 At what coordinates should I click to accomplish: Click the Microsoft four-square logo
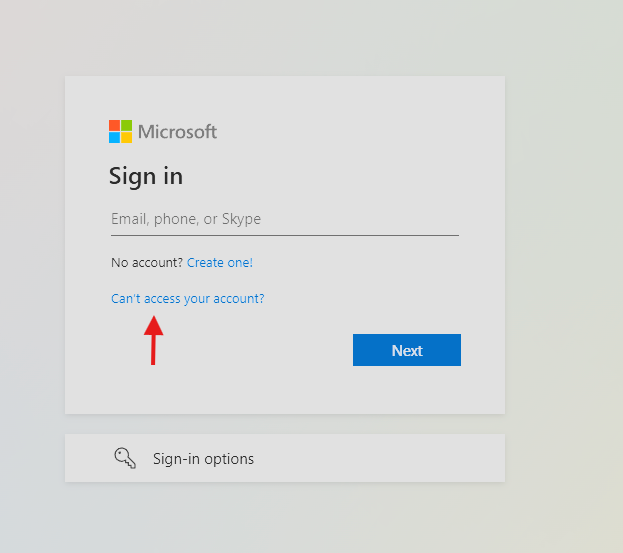pos(120,131)
